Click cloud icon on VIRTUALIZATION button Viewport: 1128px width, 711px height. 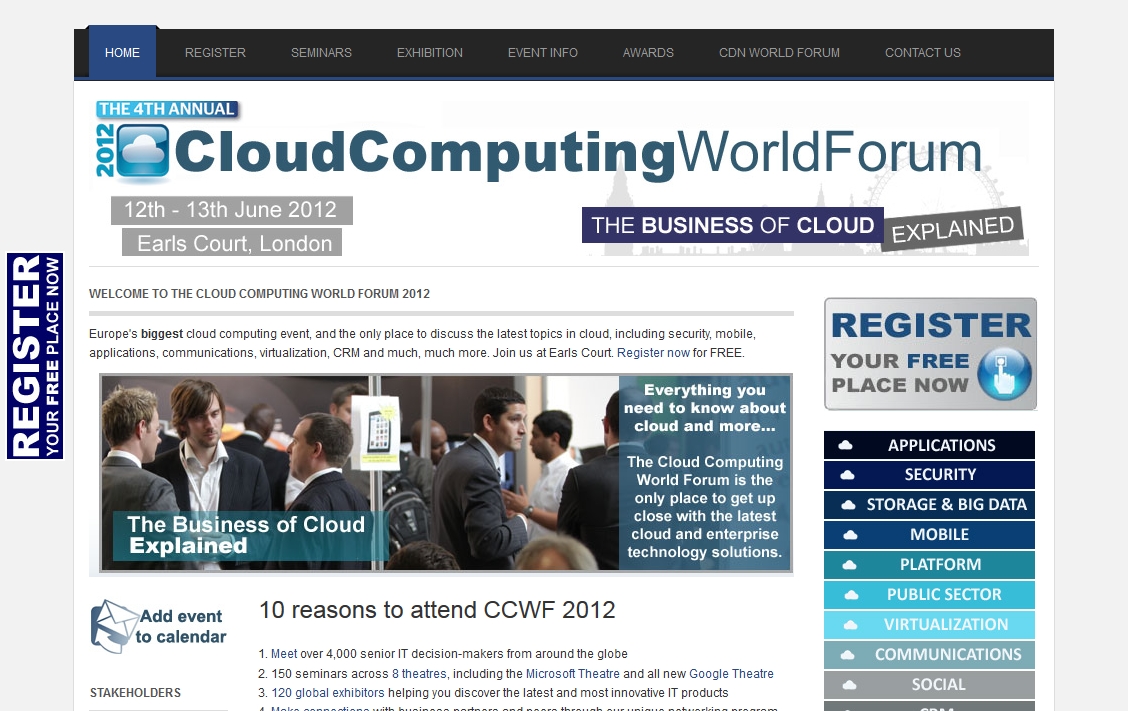(x=850, y=625)
